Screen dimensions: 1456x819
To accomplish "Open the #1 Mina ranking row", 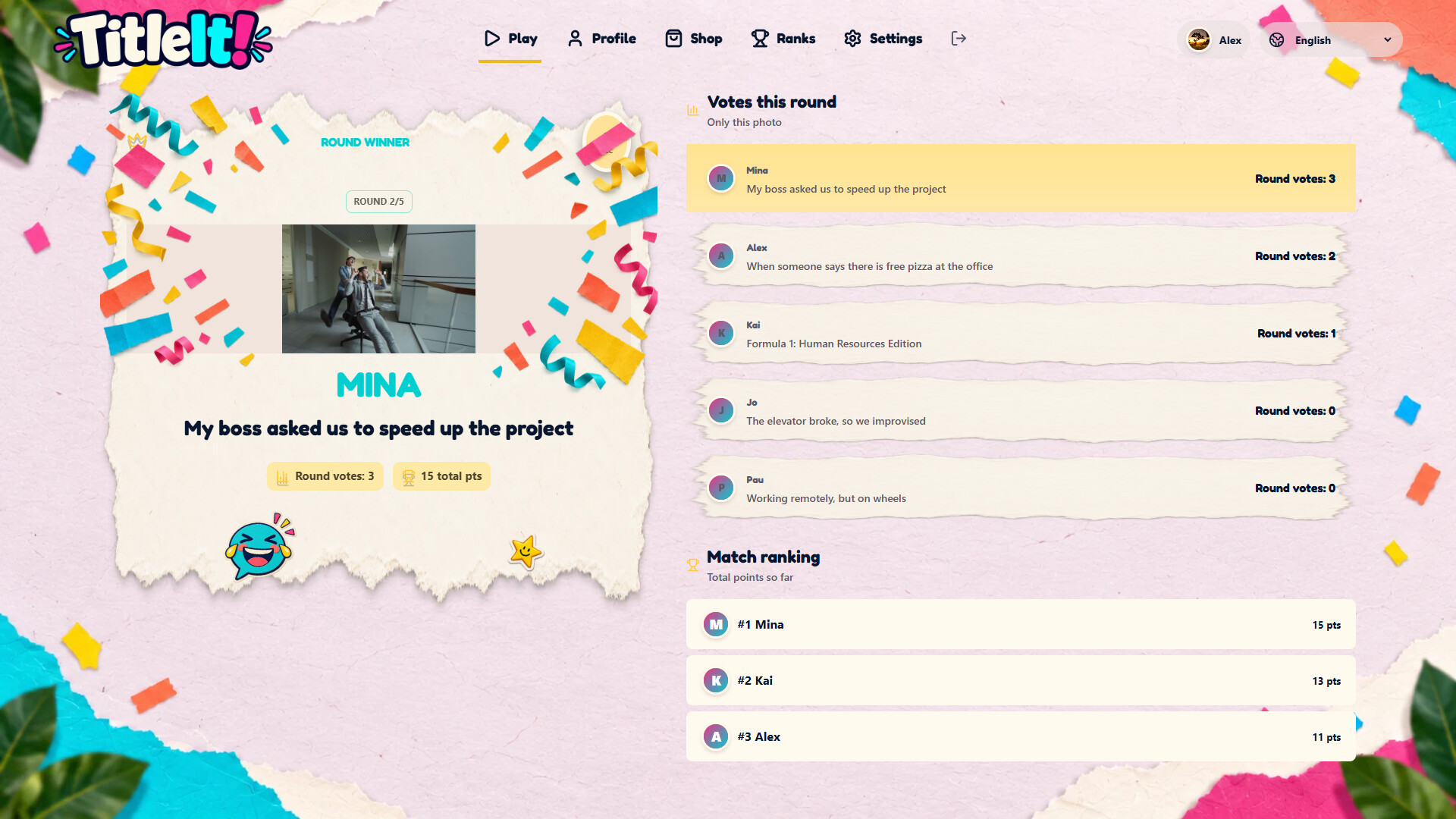I will 1021,624.
